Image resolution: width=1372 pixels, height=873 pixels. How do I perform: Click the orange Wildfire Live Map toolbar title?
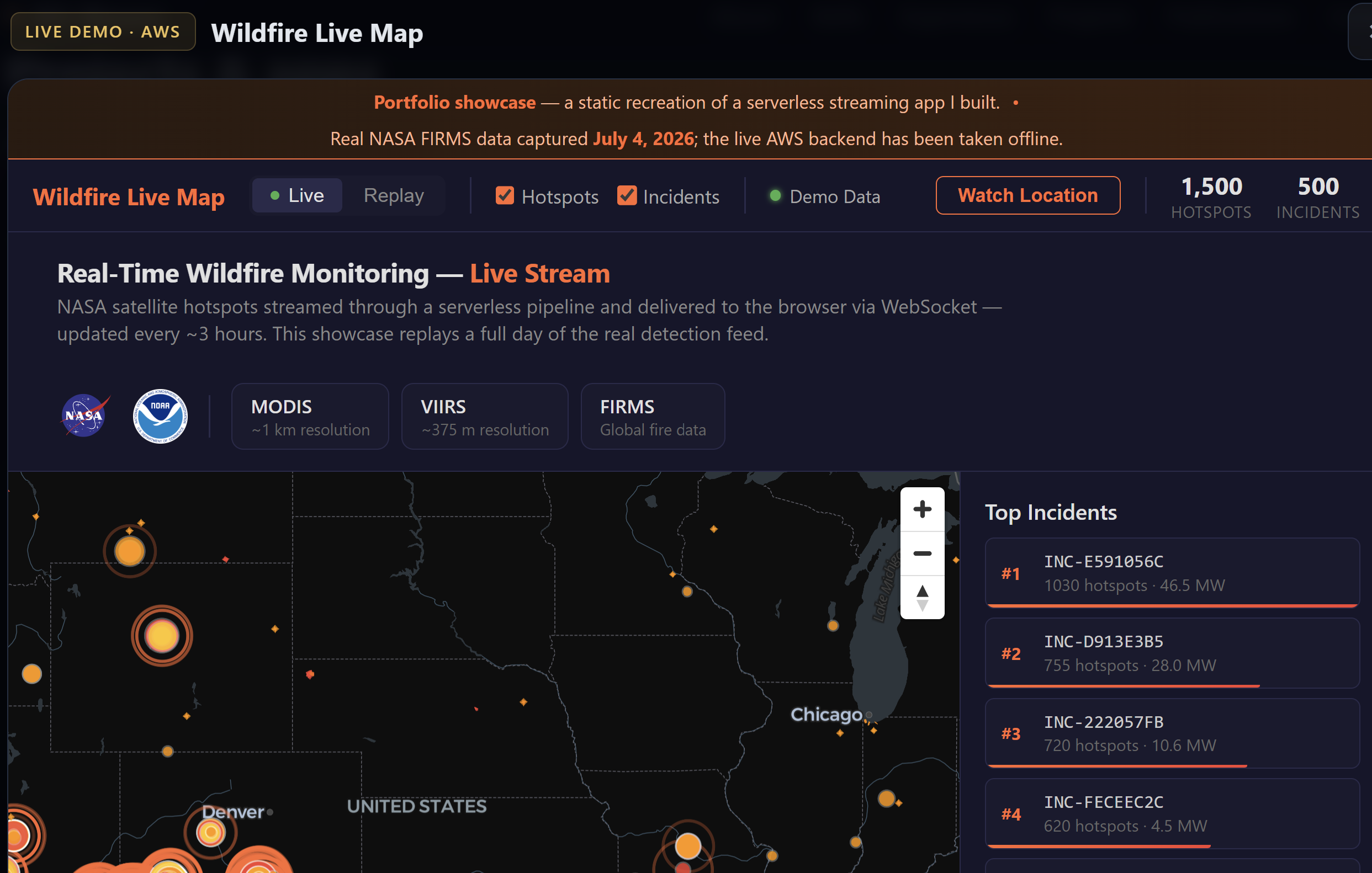point(129,197)
